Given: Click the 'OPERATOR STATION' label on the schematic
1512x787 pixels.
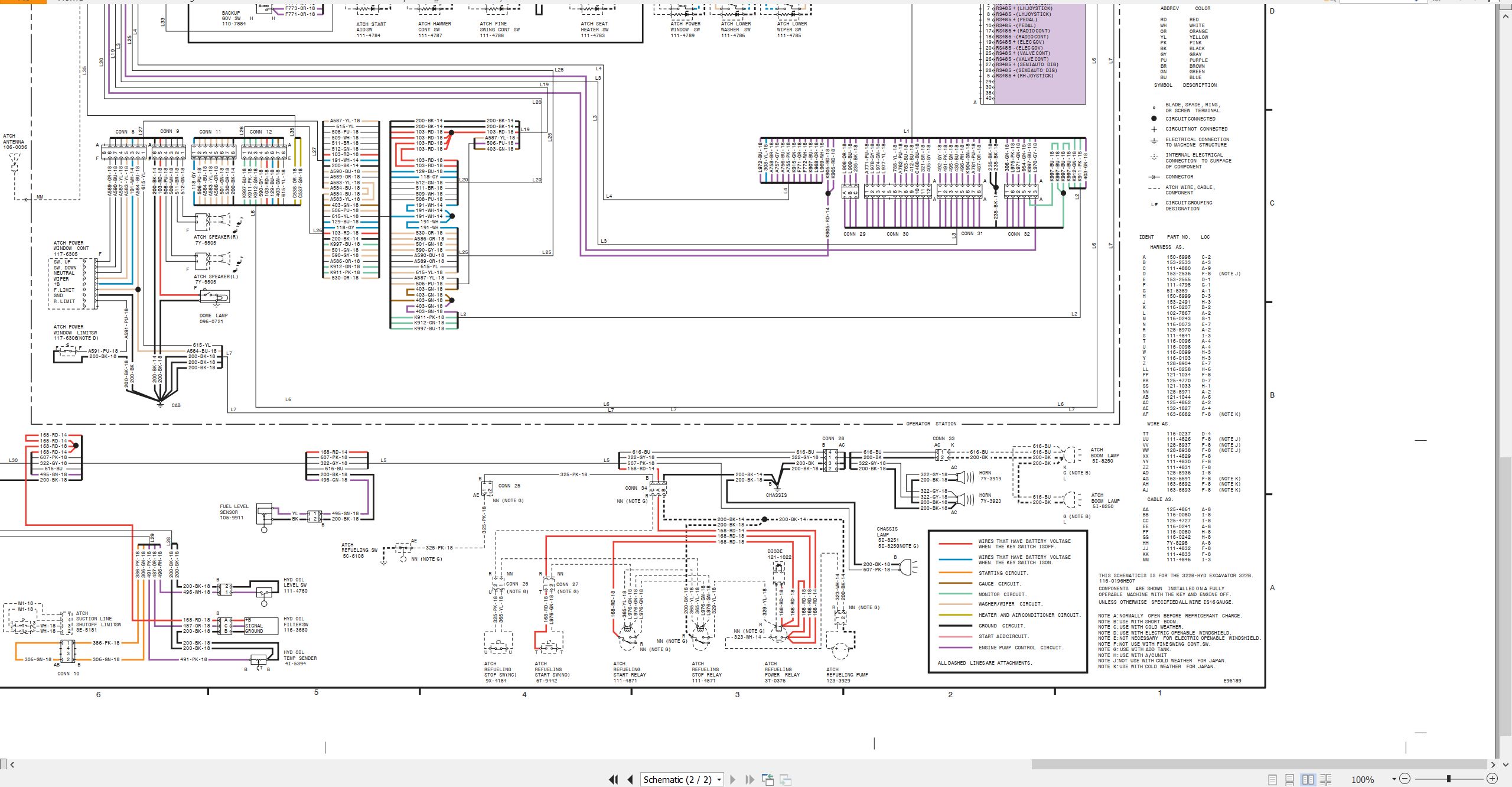Looking at the screenshot, I should pos(931,424).
